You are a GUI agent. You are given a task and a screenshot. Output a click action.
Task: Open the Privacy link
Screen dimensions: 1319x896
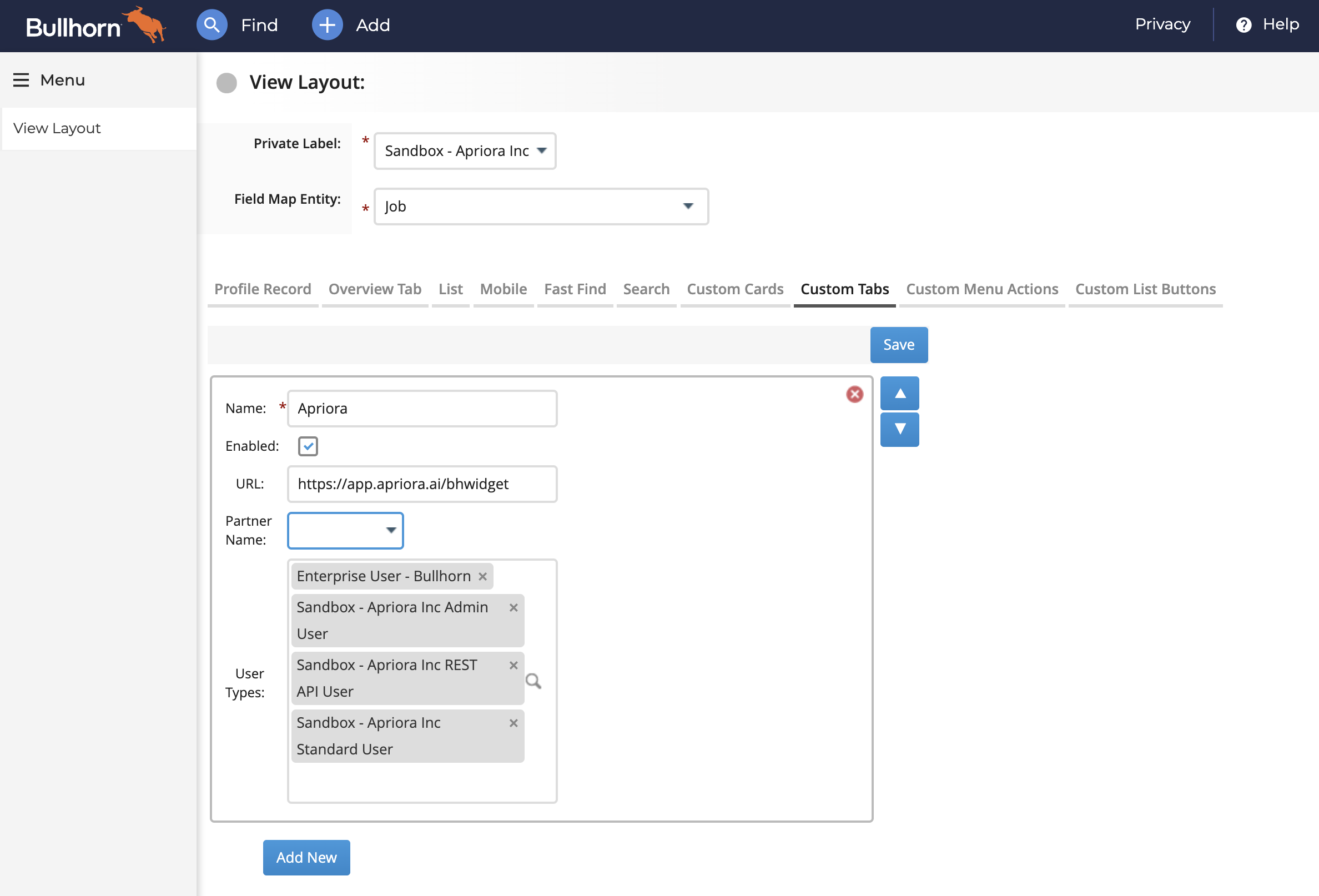1162,24
